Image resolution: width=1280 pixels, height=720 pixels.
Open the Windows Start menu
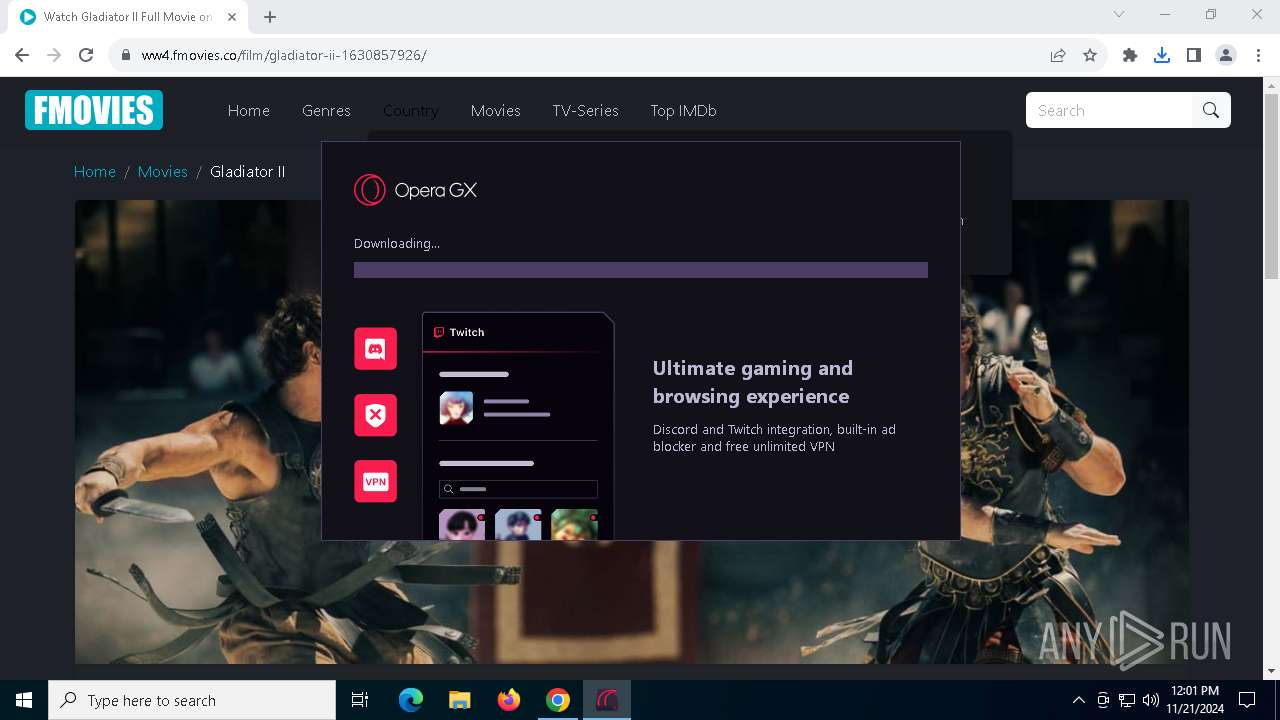click(24, 700)
